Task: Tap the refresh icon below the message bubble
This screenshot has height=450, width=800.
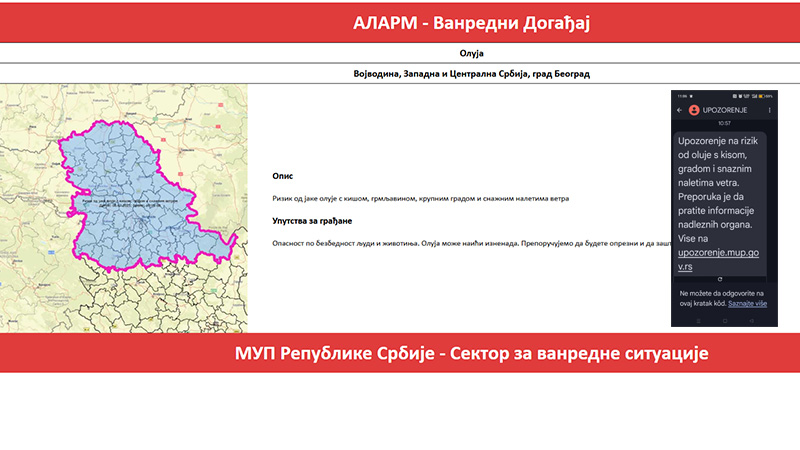Action: pyautogui.click(x=719, y=279)
